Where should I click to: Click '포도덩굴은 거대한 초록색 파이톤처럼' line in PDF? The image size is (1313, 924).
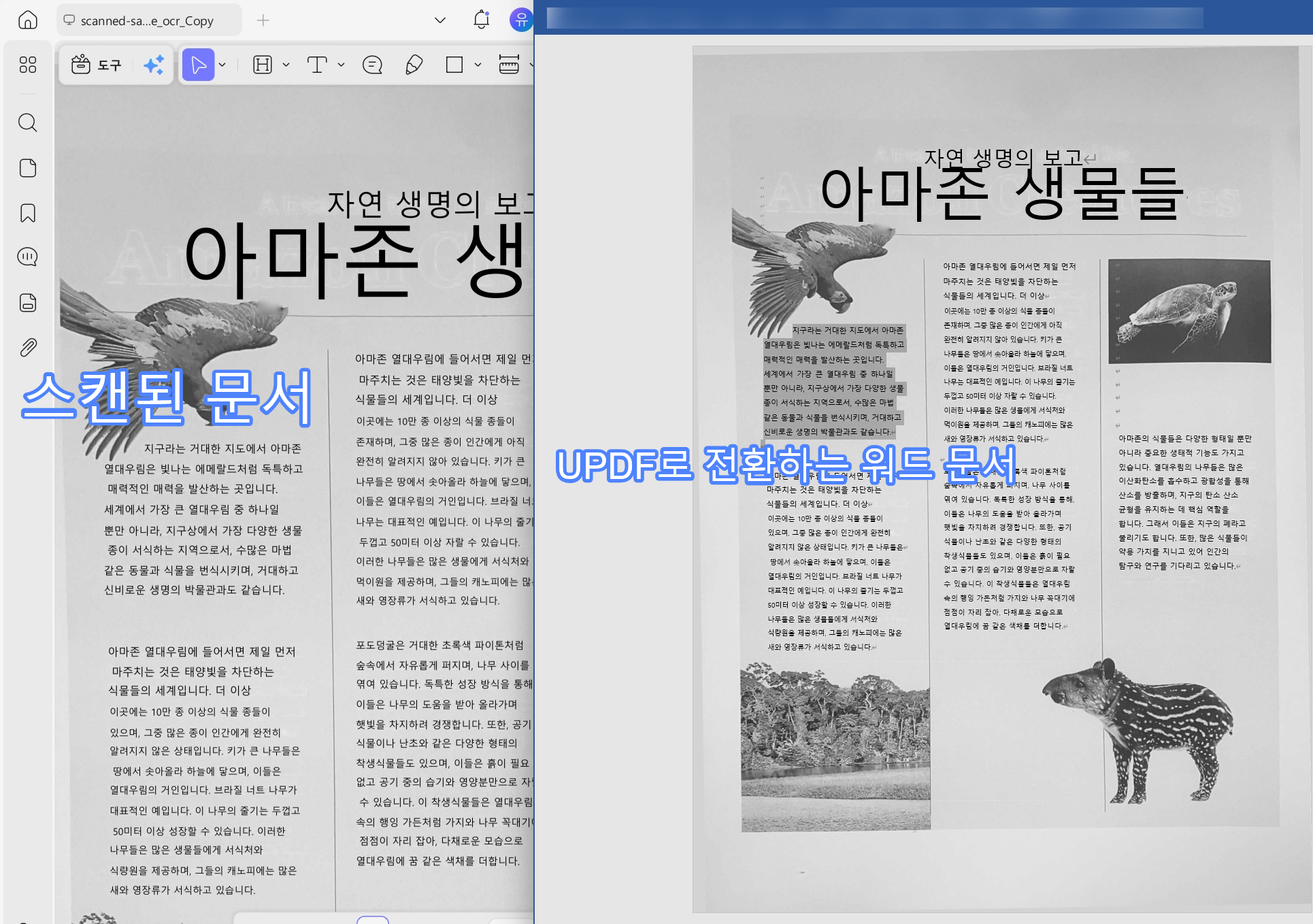click(x=440, y=644)
